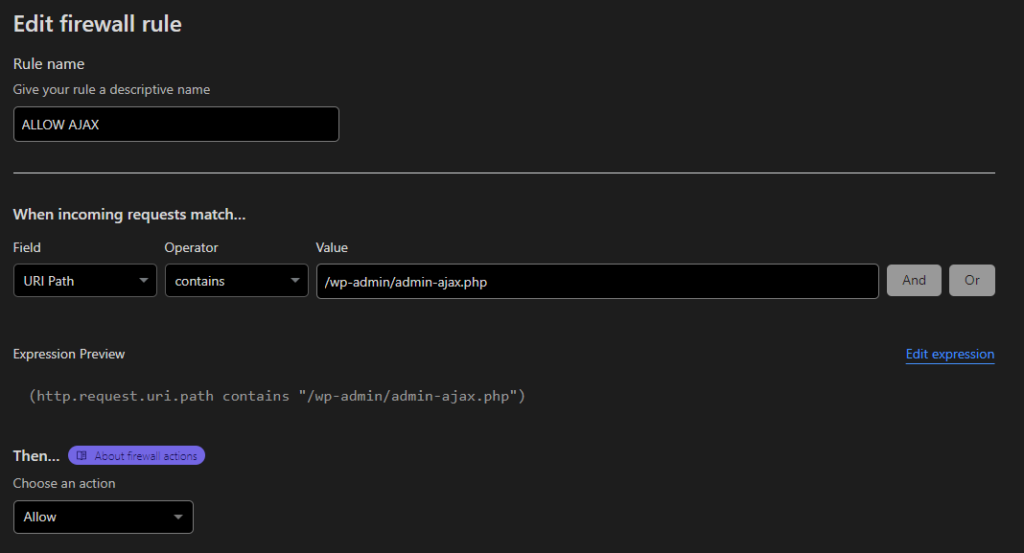This screenshot has height=553, width=1024.
Task: Follow the Edit expression link
Action: pos(950,354)
